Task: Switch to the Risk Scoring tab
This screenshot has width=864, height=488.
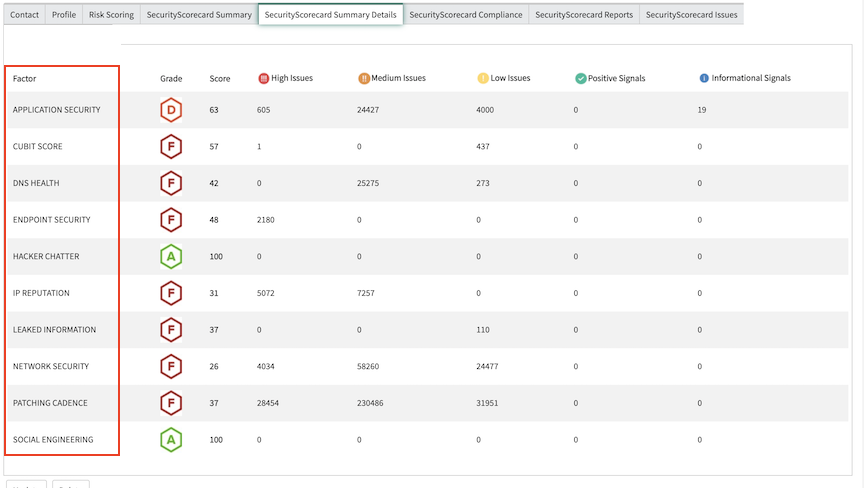Action: (111, 15)
